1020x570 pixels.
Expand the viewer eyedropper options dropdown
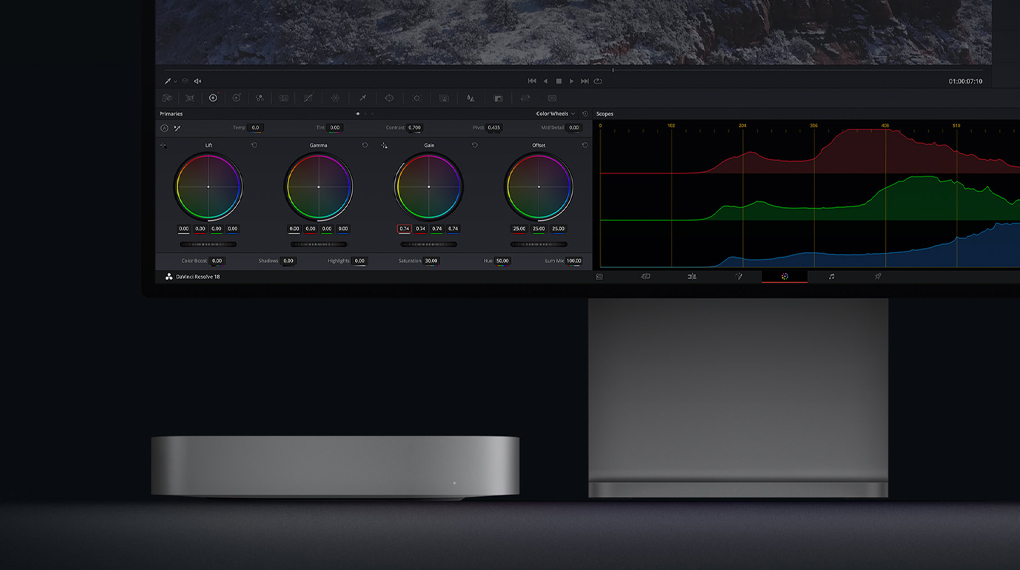176,81
